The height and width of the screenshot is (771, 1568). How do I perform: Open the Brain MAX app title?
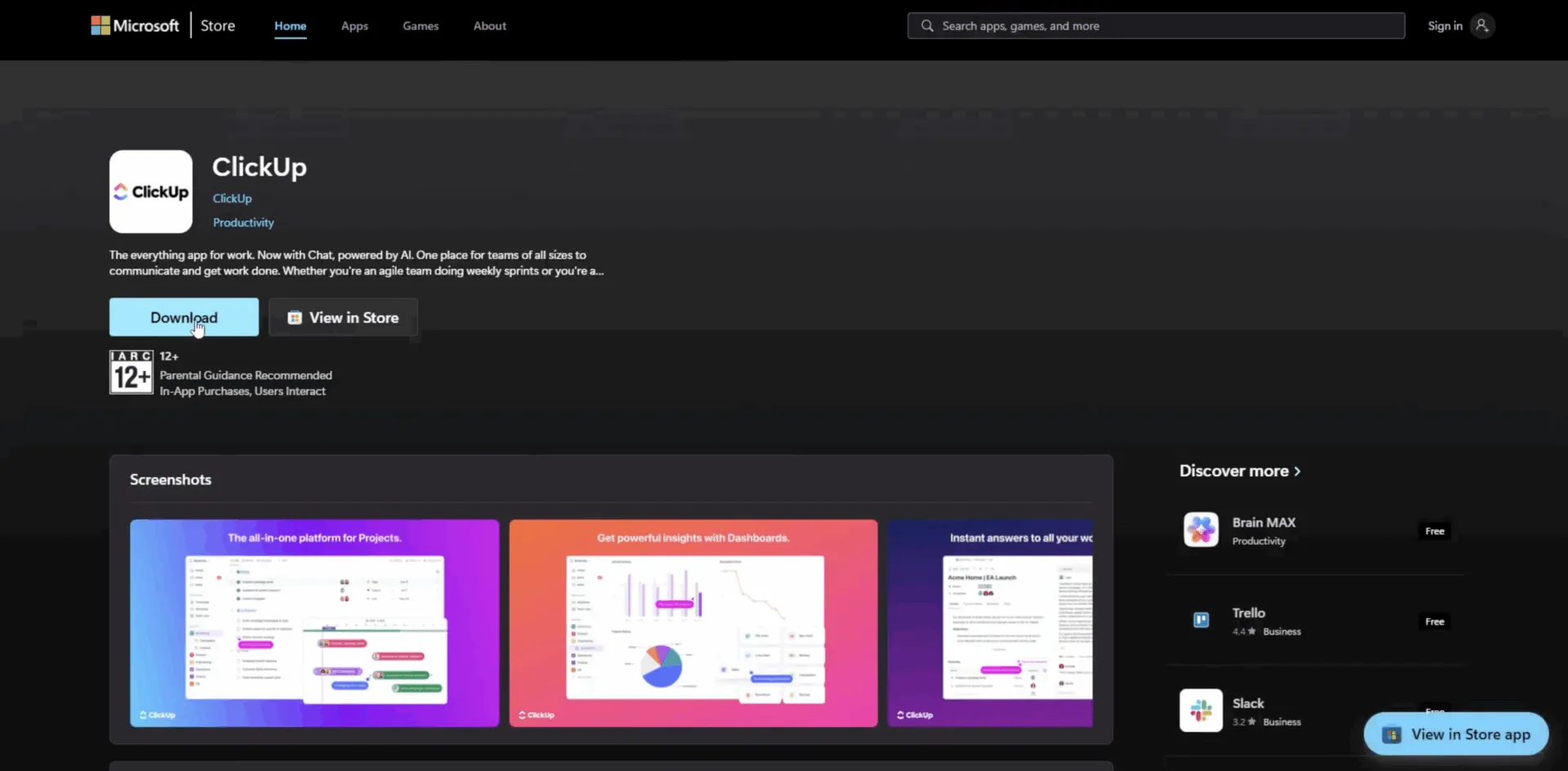[1263, 522]
